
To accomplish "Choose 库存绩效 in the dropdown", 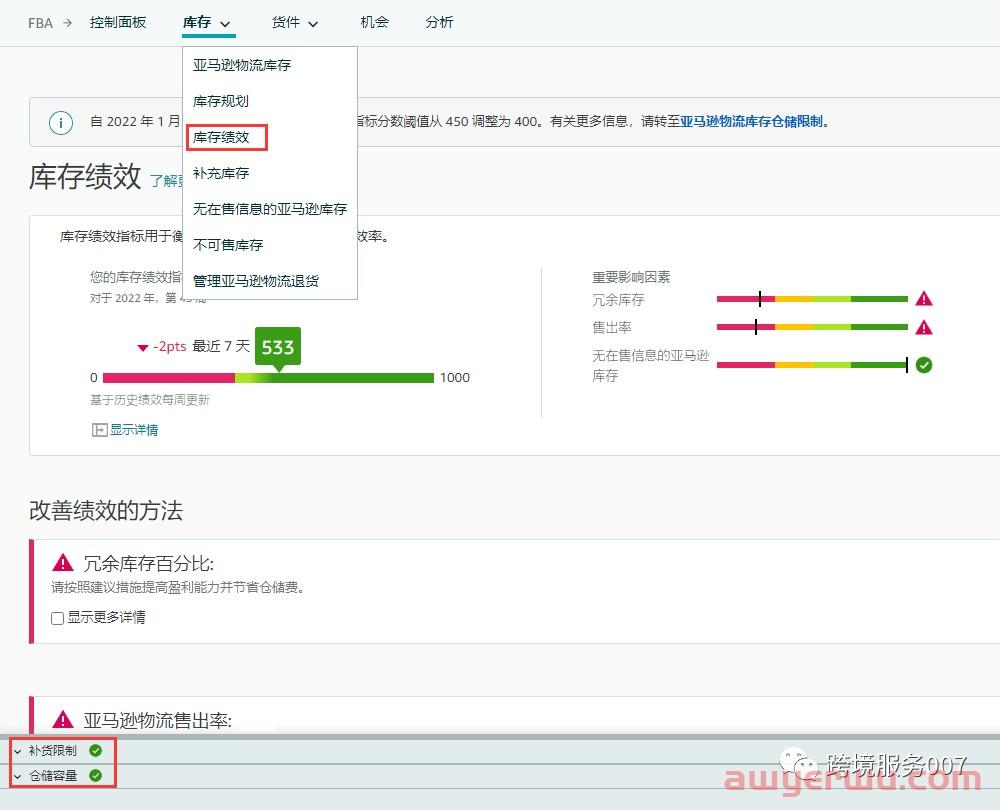I will [x=221, y=137].
